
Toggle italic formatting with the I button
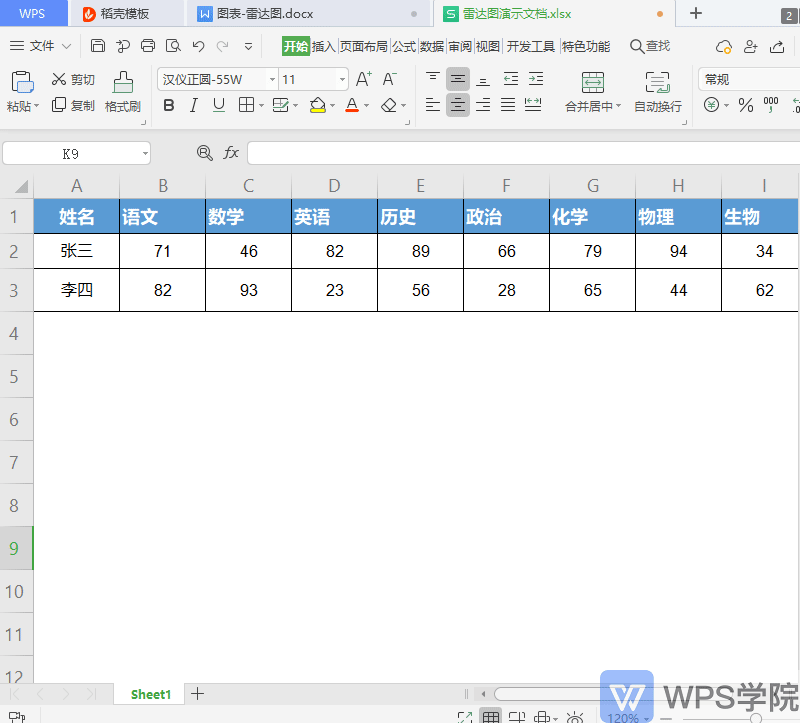click(x=193, y=106)
